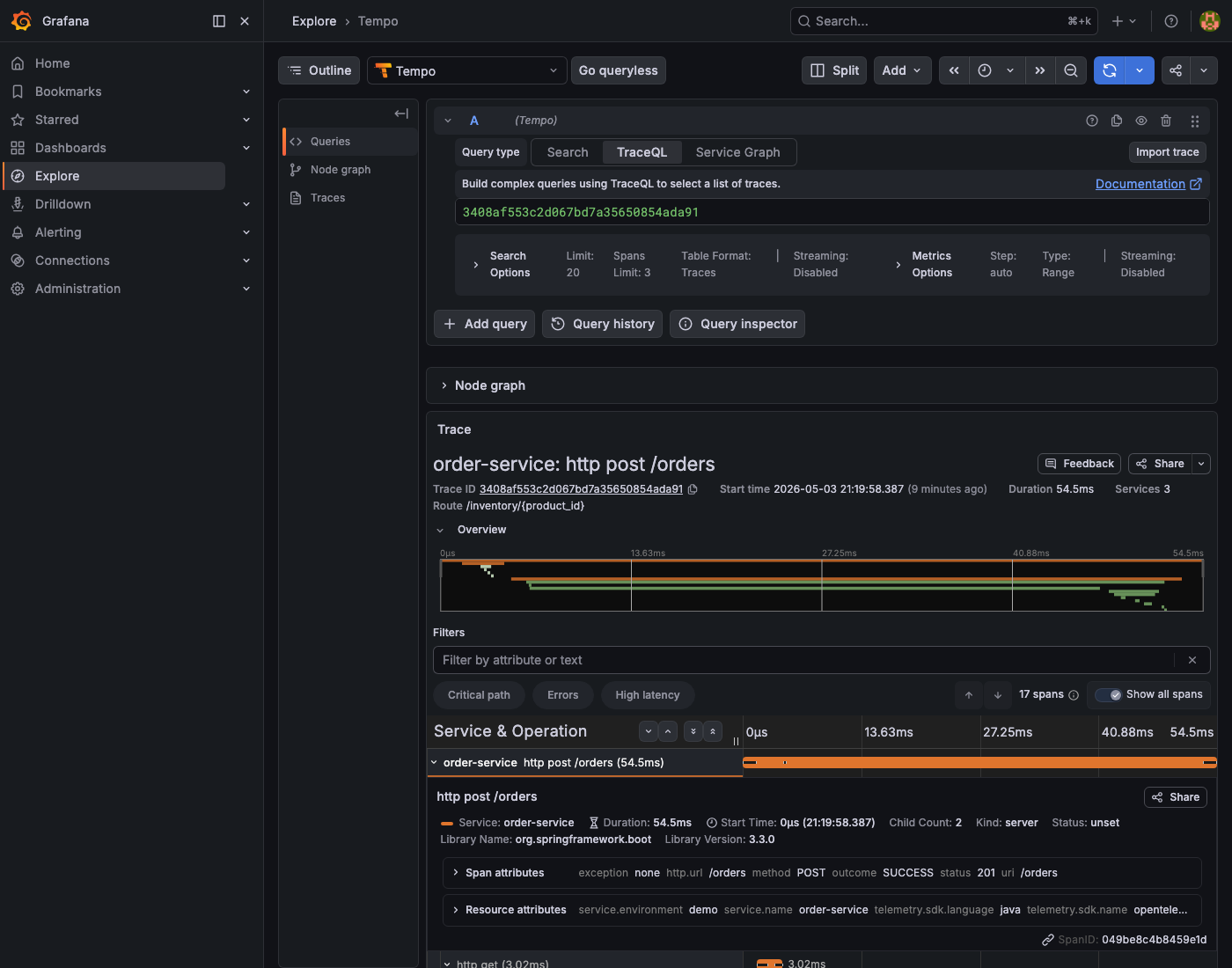Expand Dashboards menu section
Image resolution: width=1232 pixels, height=968 pixels.
[246, 148]
